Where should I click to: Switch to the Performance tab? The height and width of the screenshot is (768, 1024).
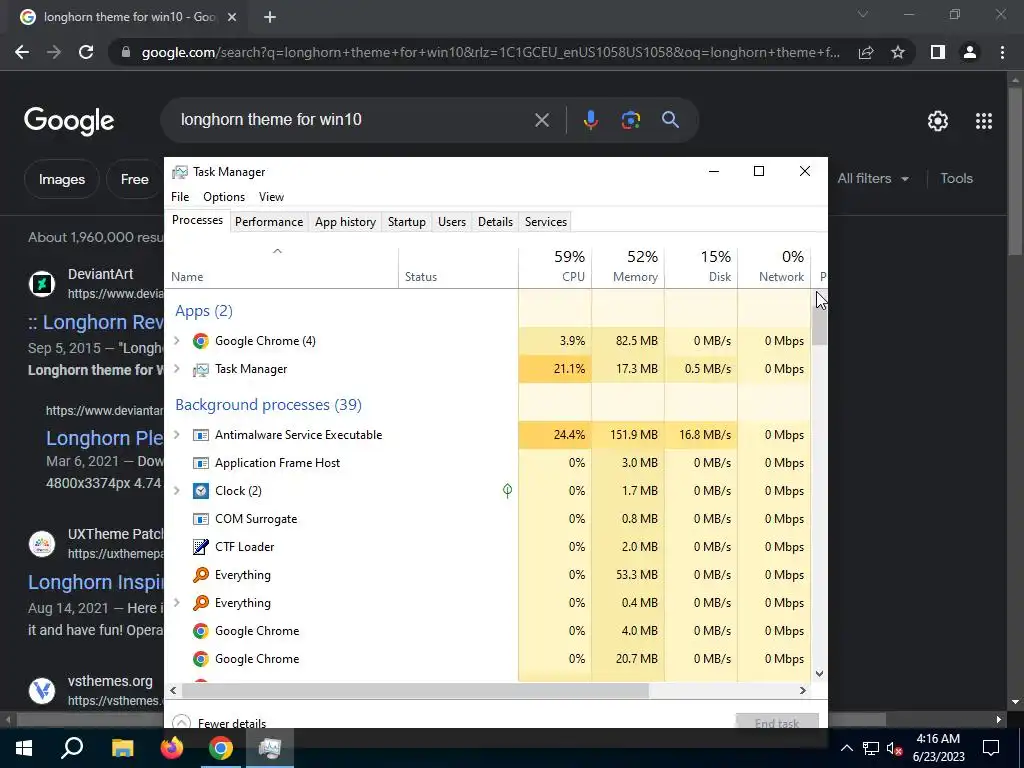coord(269,221)
